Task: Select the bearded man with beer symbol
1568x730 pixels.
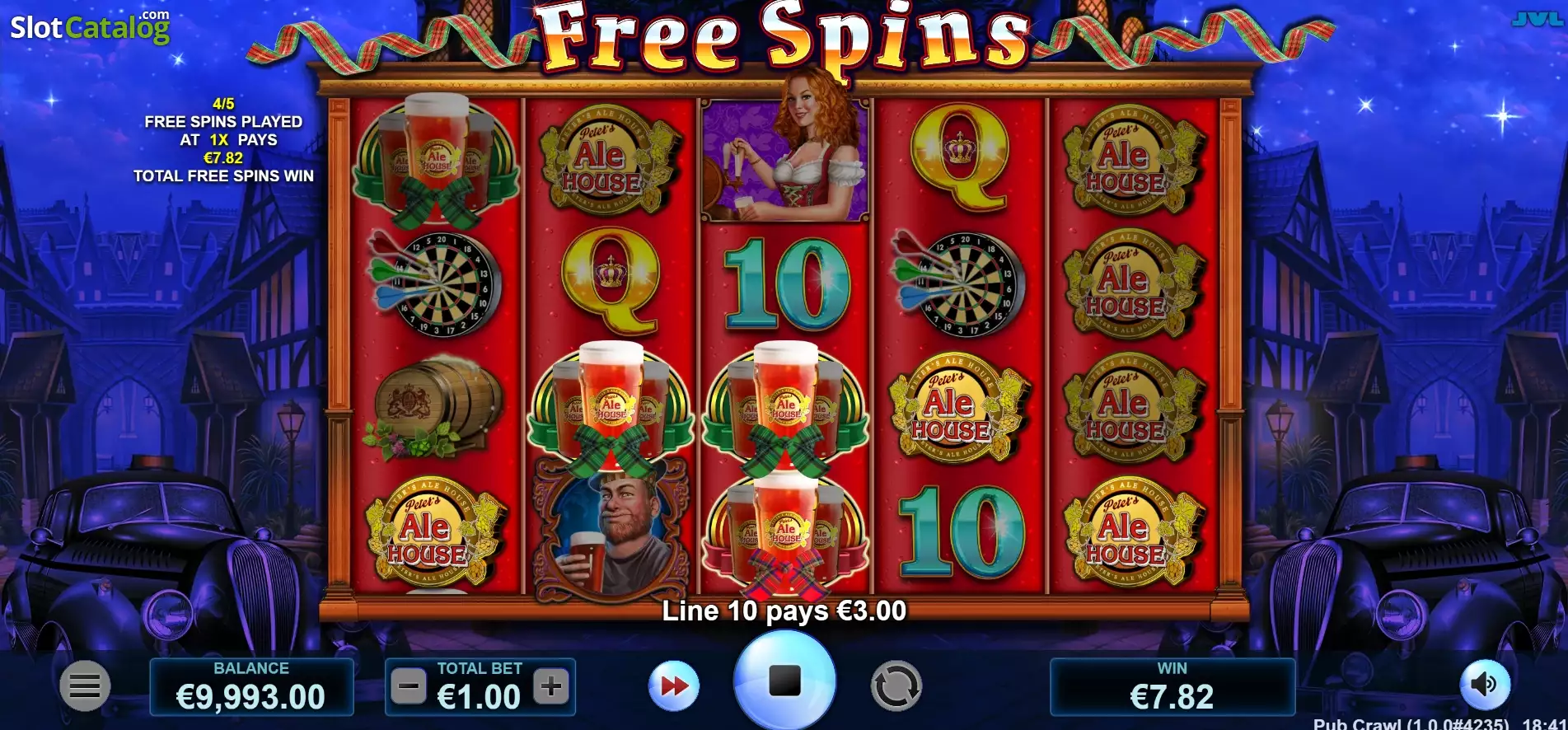Action: (611, 531)
